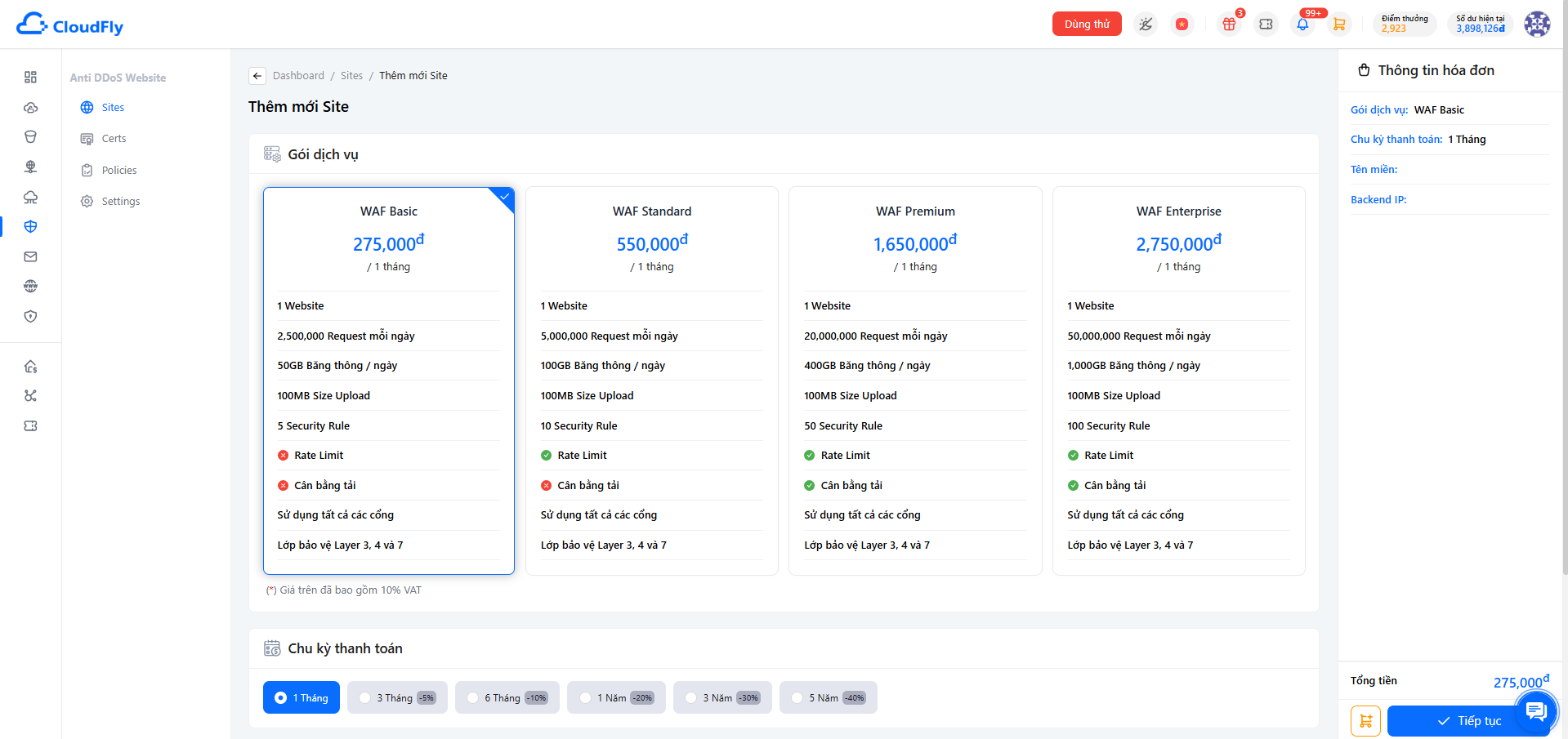
Task: Click the 550,000đ price on WAF Standard
Action: 652,243
